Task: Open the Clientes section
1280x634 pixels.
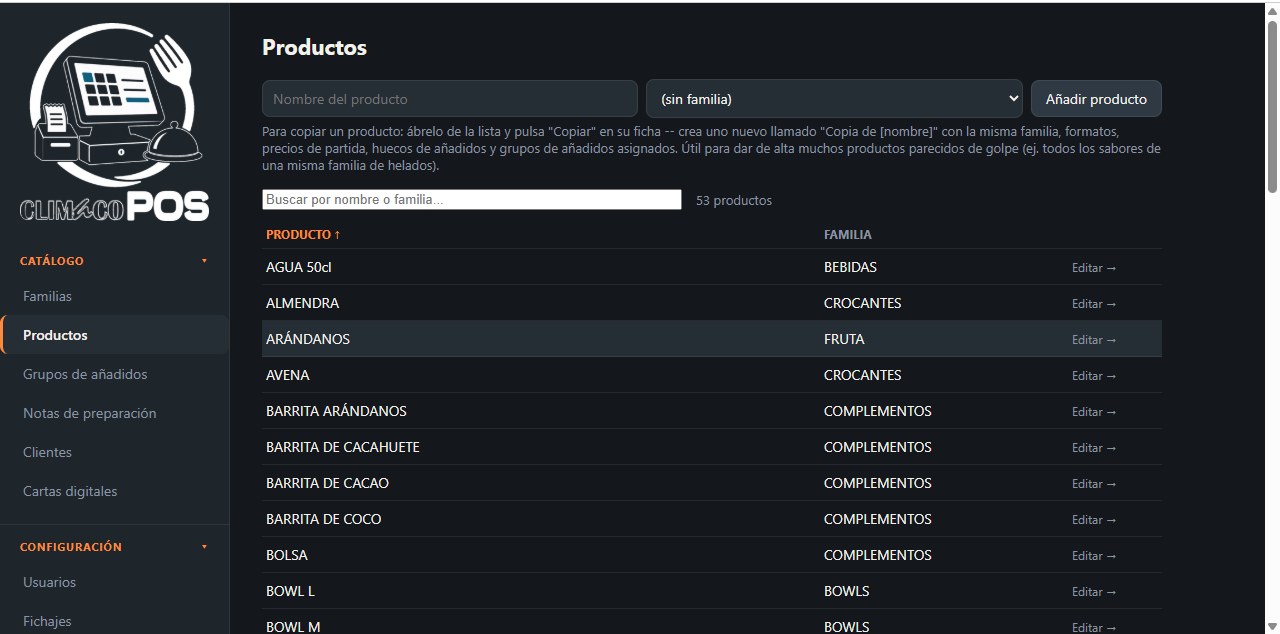Action: [47, 452]
